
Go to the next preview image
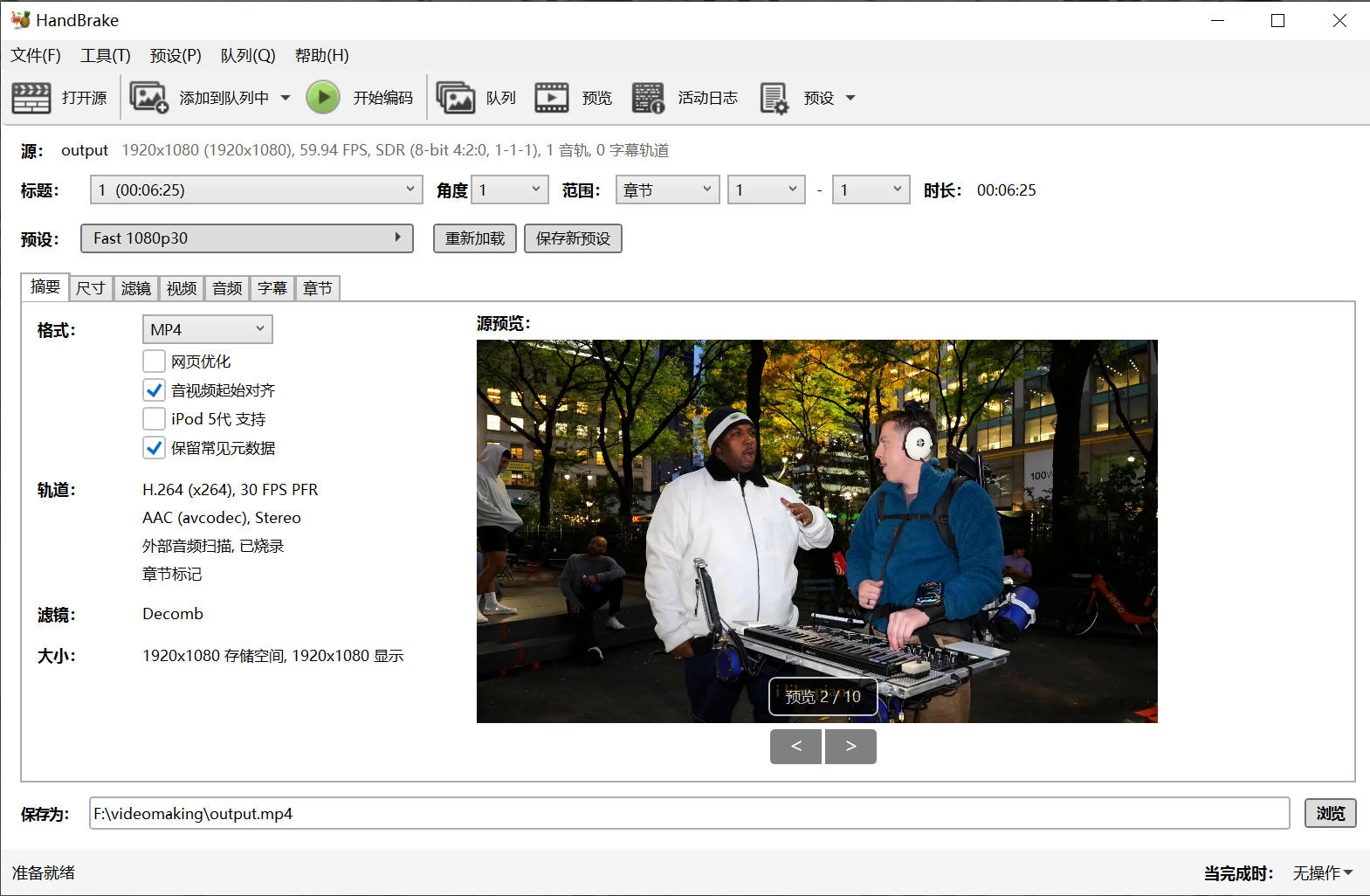850,747
